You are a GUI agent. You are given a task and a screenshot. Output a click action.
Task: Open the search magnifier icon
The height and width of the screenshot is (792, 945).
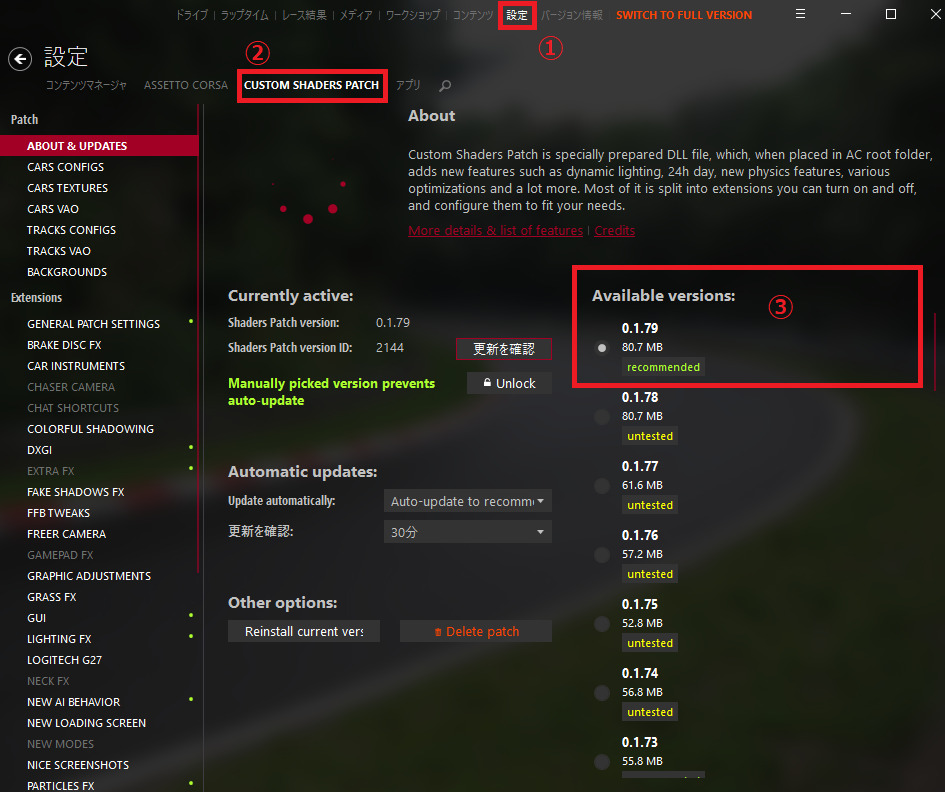(445, 86)
